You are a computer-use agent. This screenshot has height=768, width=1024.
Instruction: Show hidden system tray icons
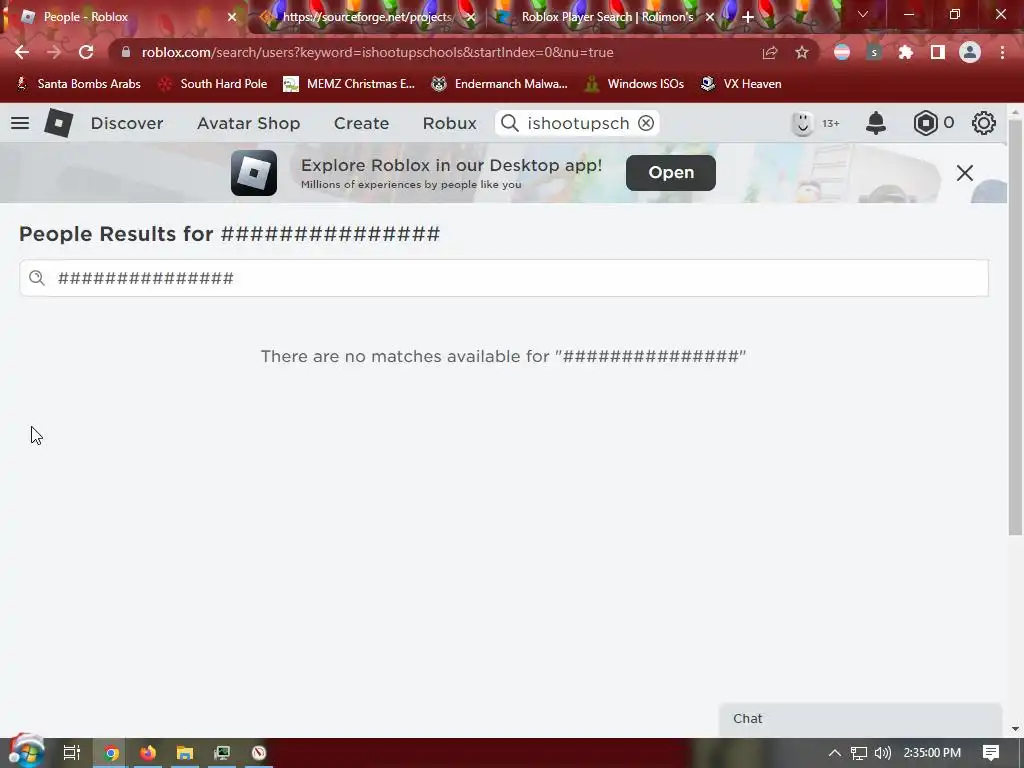[835, 753]
